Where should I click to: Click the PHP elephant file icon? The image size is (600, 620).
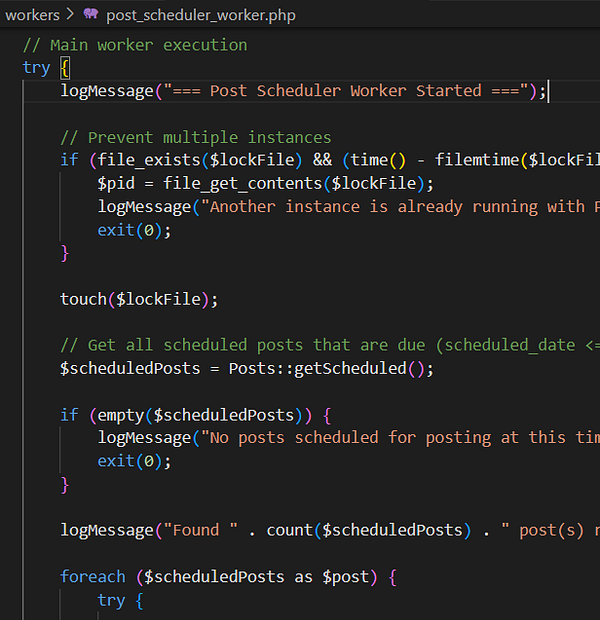tap(91, 14)
